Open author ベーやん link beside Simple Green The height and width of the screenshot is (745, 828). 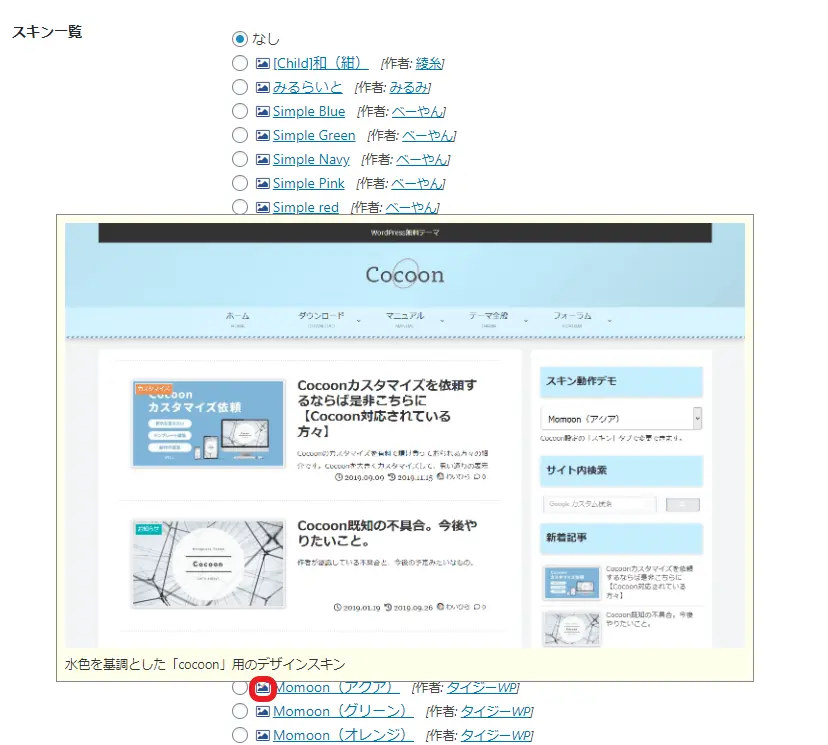click(428, 135)
